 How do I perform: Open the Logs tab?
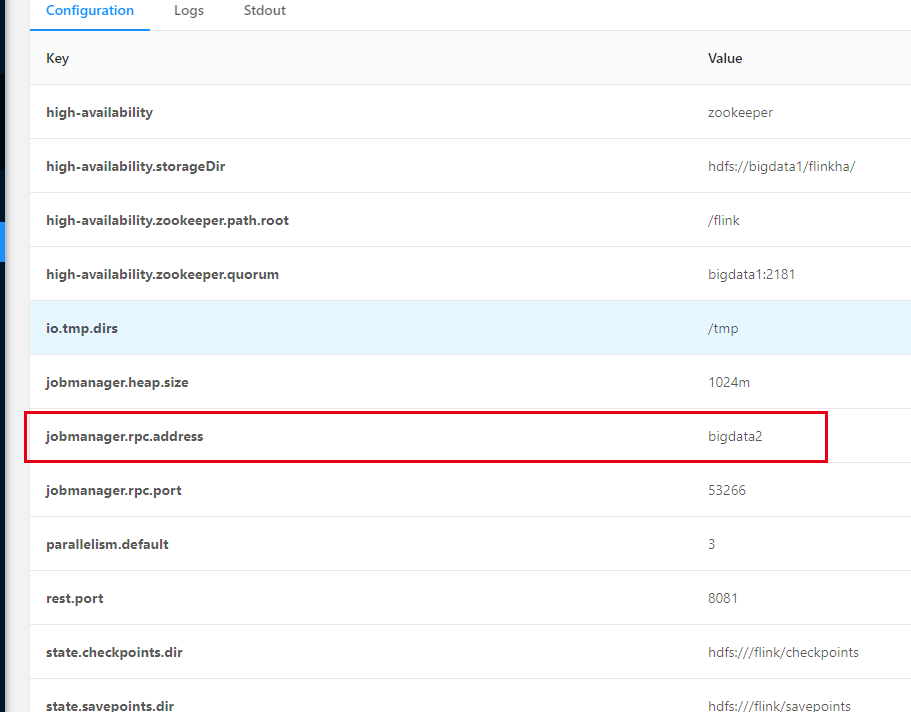click(188, 11)
